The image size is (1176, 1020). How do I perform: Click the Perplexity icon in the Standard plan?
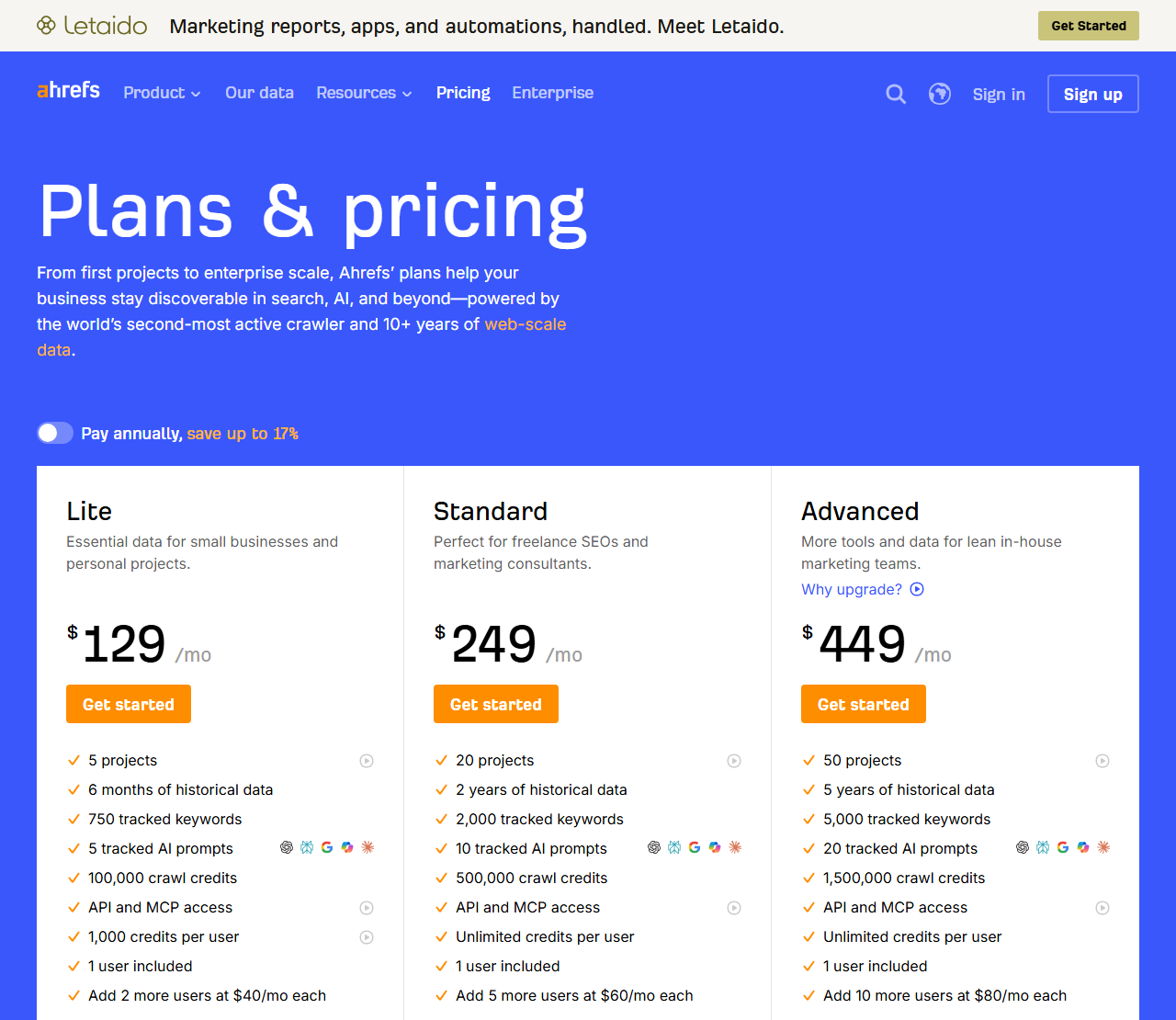pos(674,847)
